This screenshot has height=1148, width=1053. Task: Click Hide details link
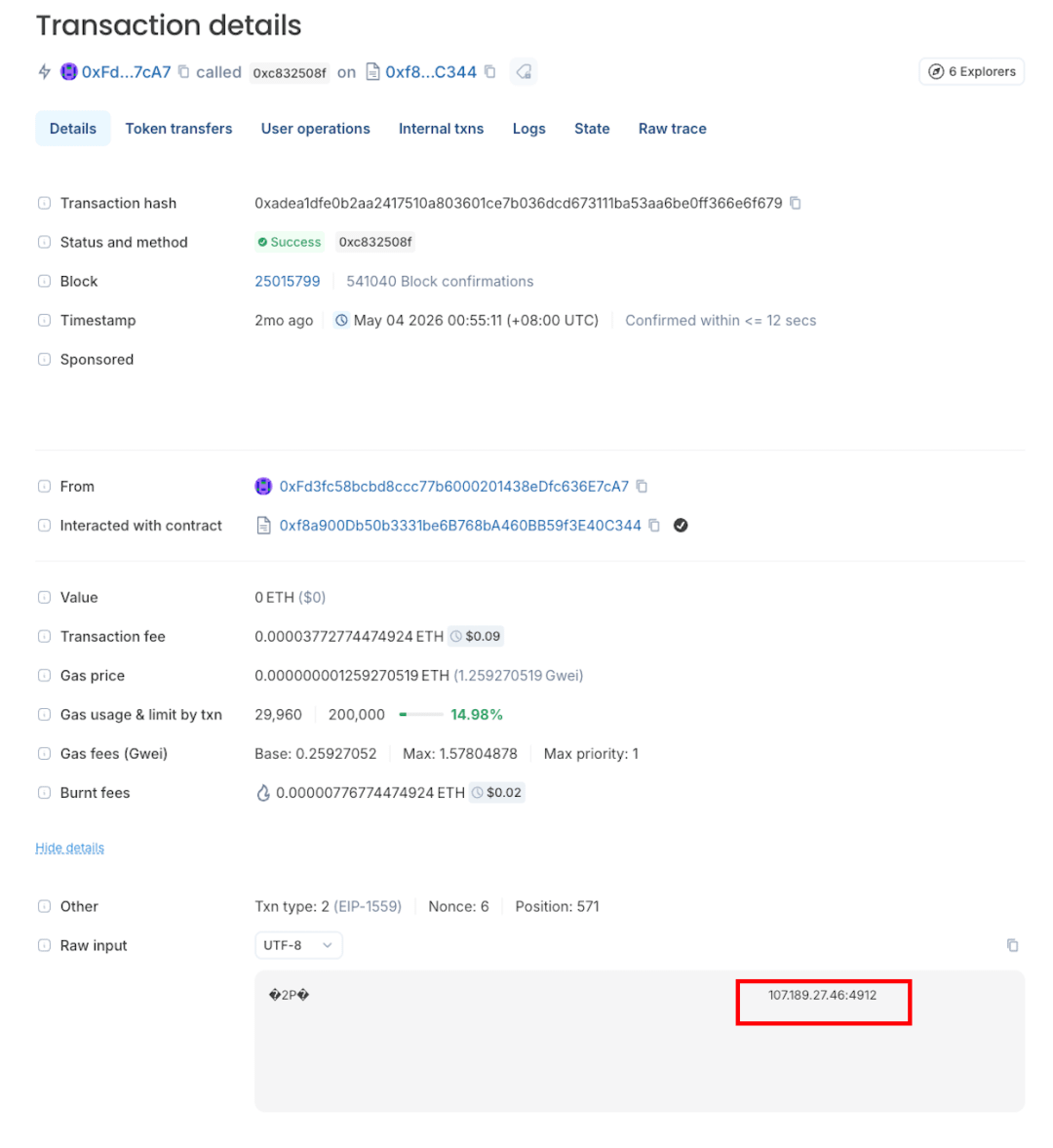[69, 848]
